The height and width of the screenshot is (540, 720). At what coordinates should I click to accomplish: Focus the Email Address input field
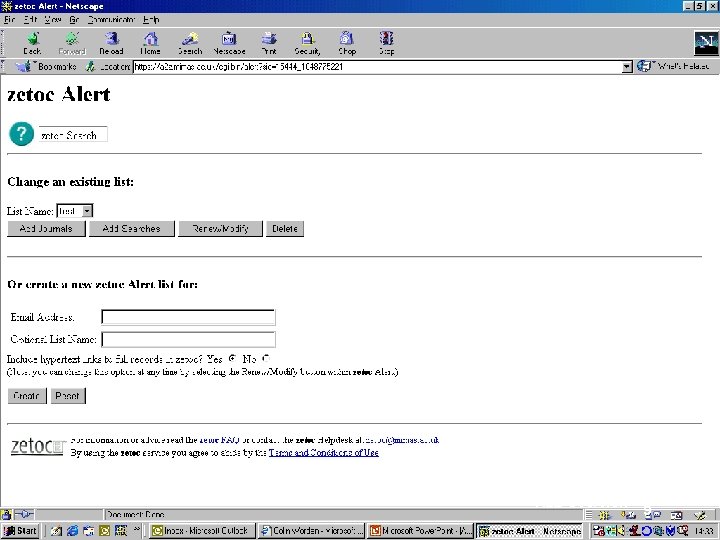188,317
